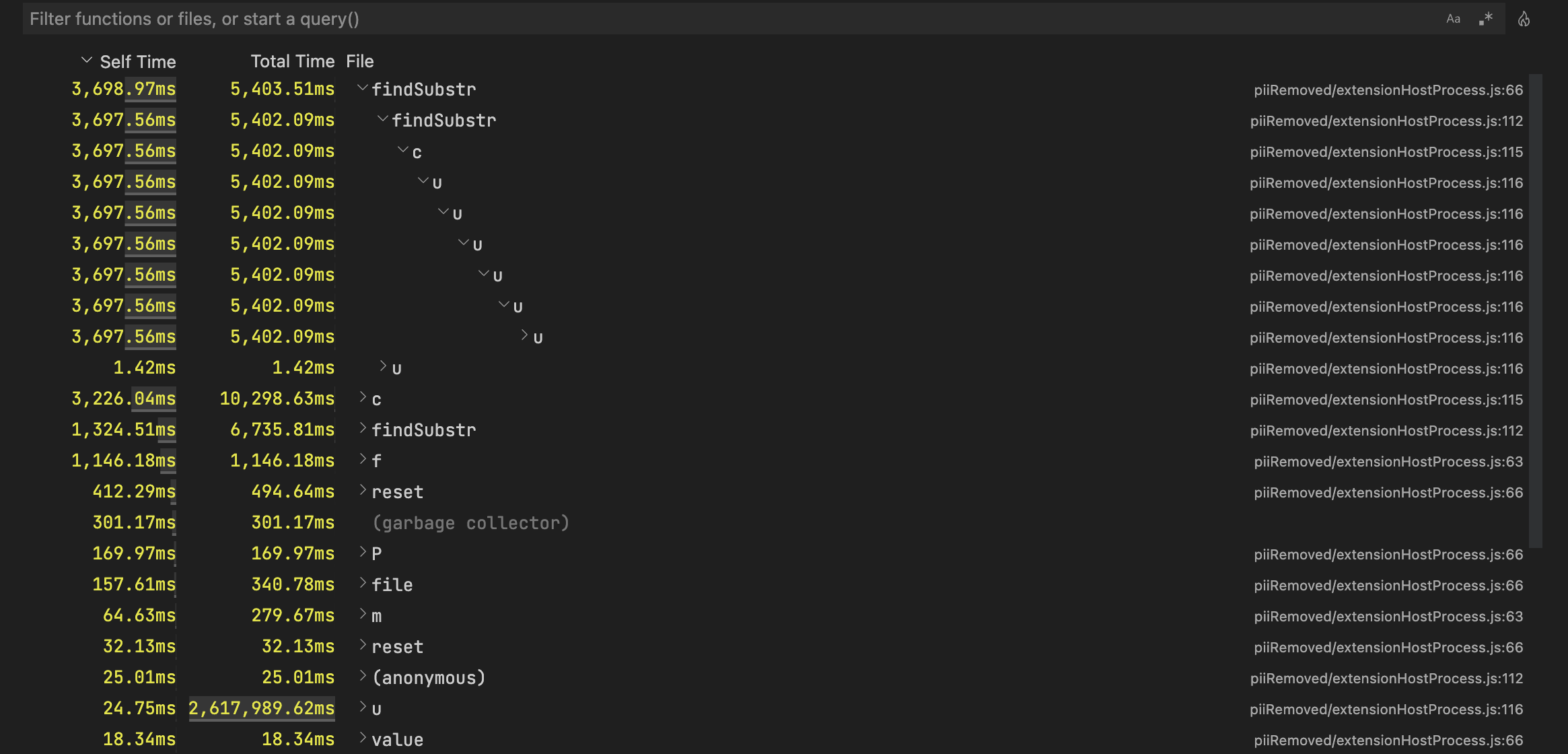
Task: Open the flame graph view
Action: click(1524, 18)
